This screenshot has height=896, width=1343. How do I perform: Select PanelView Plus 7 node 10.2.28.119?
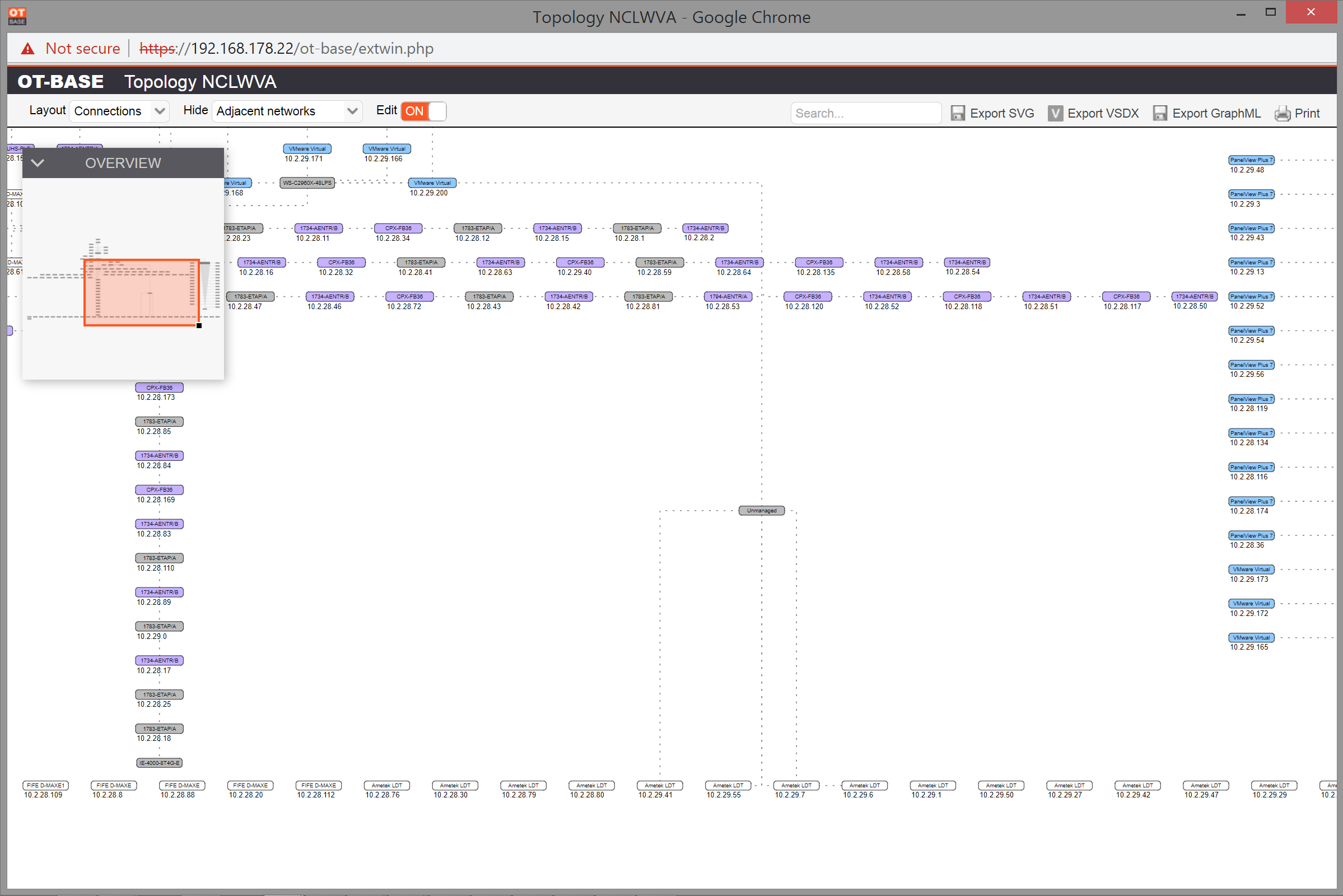pyautogui.click(x=1252, y=399)
